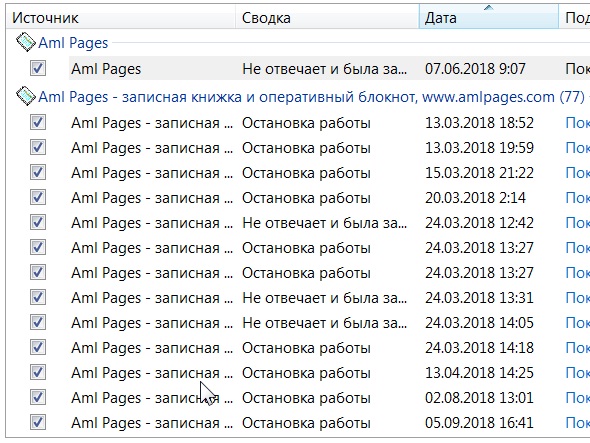Viewport: 590px width, 443px height.
Task: Open details link for 05.09.2018 16:41 row
Action: [x=578, y=423]
